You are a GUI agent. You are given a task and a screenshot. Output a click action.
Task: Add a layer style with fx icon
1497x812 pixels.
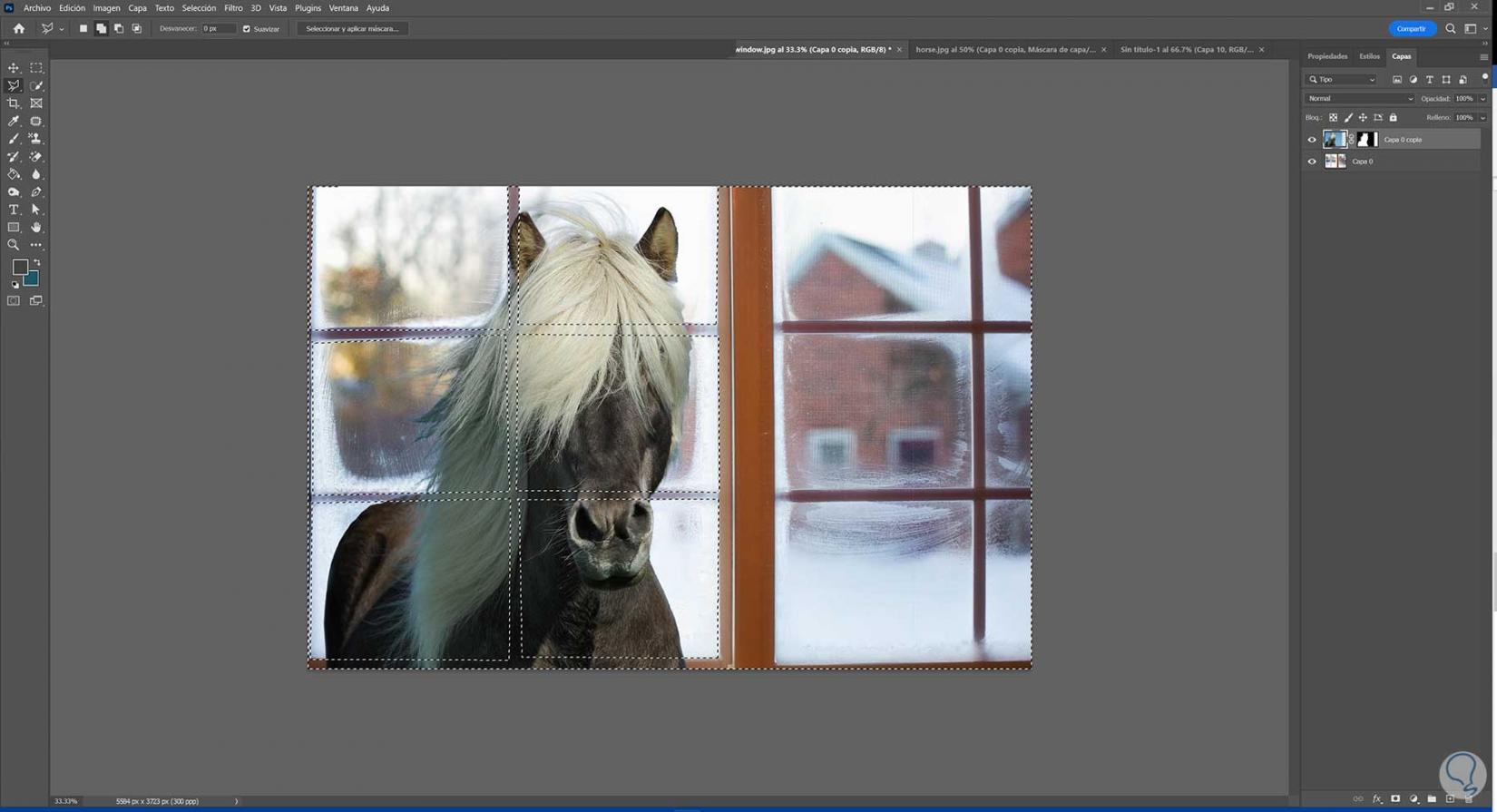point(1377,799)
